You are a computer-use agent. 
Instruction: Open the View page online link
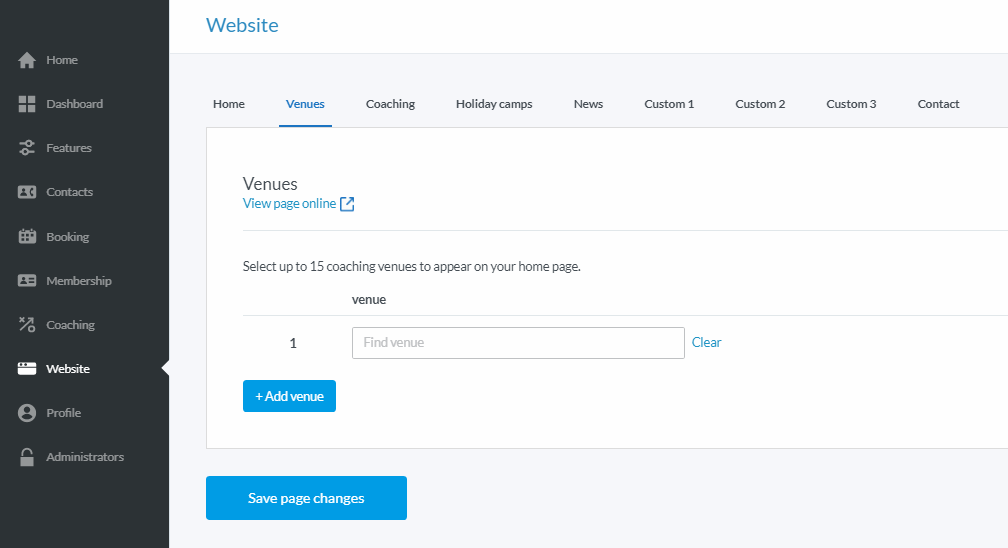(289, 204)
